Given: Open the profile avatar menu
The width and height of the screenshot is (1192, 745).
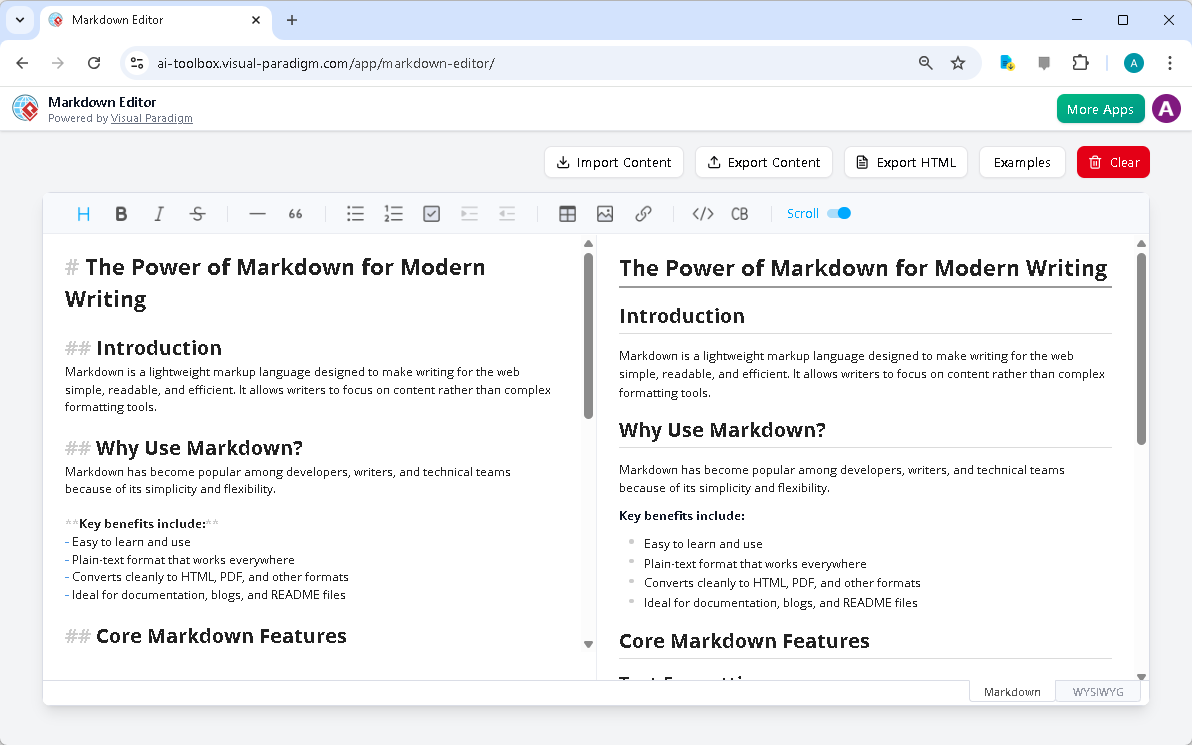Looking at the screenshot, I should [1166, 108].
